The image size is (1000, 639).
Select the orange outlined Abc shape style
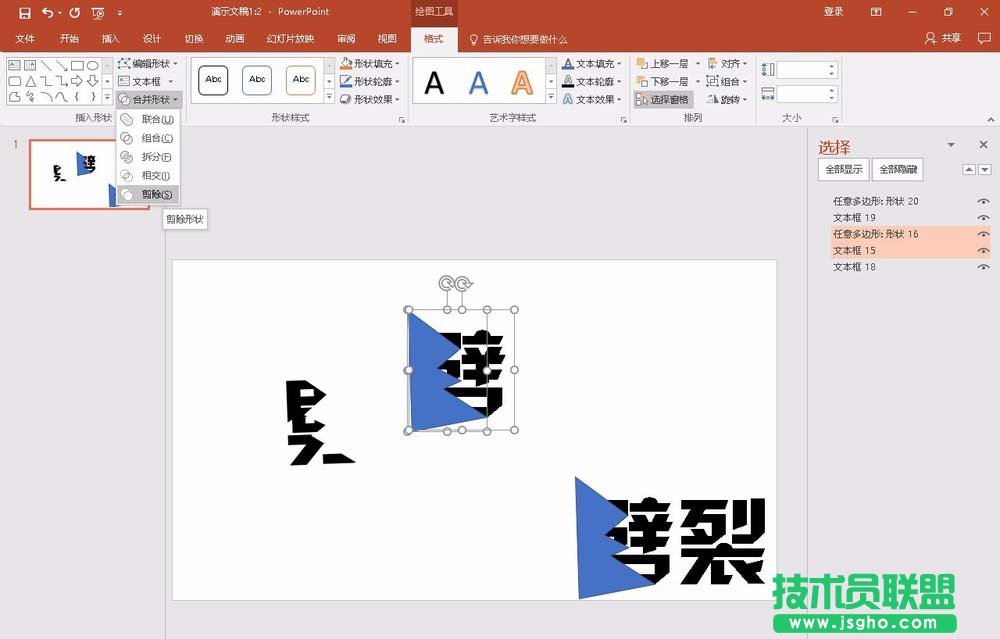click(301, 80)
